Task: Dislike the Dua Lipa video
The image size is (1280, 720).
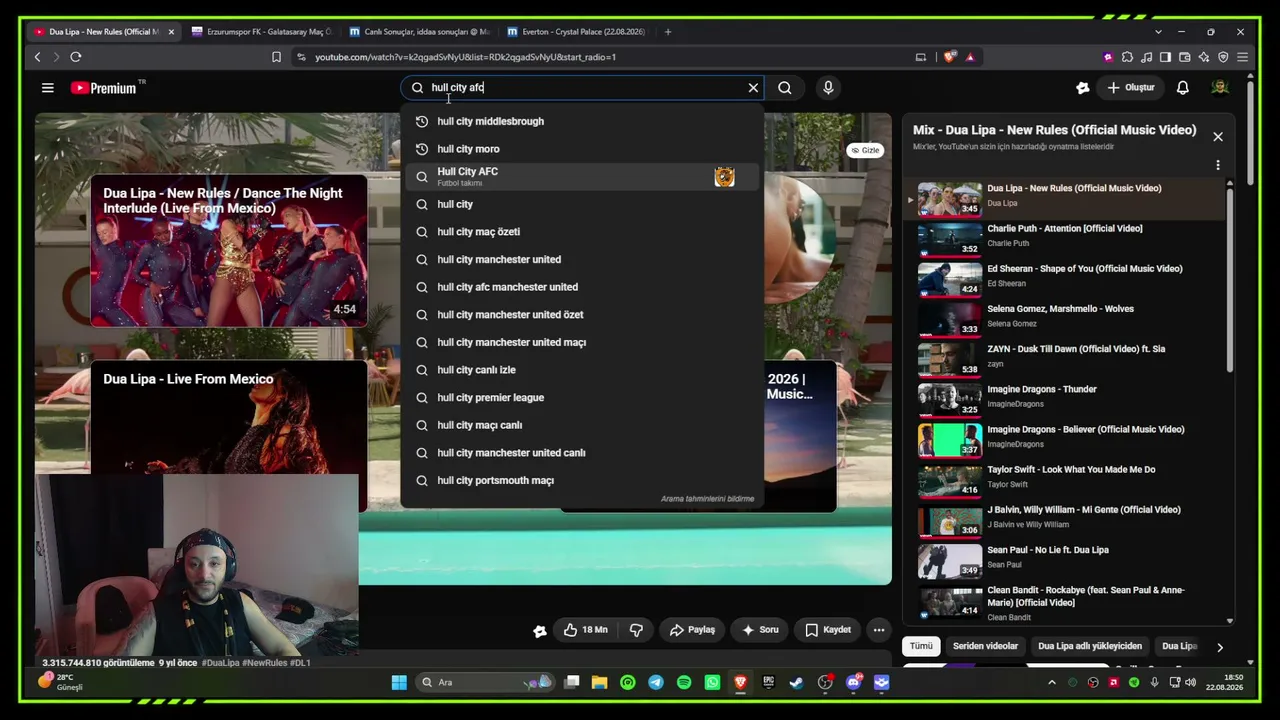Action: tap(636, 630)
